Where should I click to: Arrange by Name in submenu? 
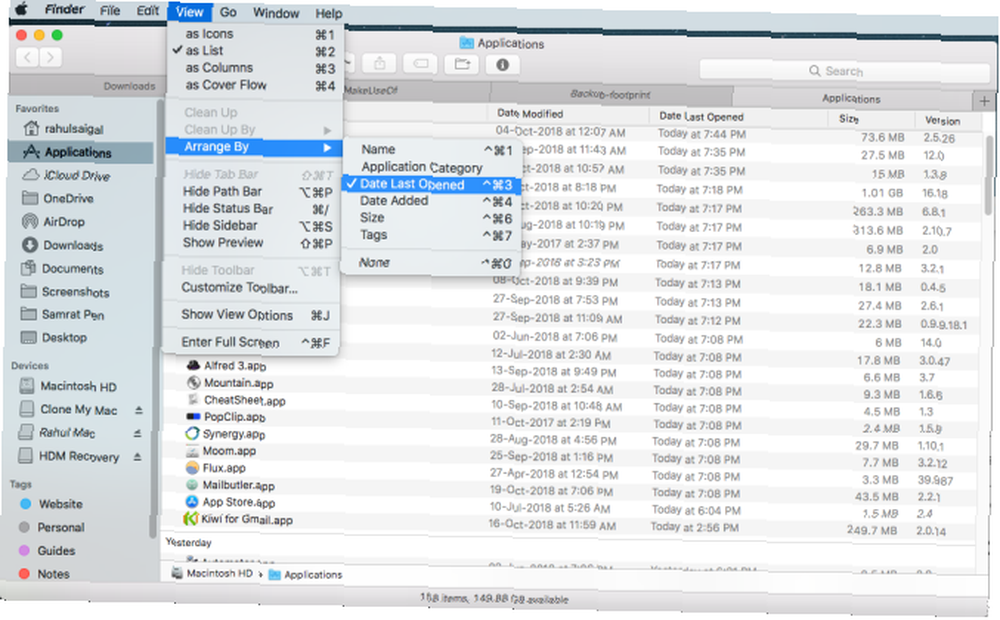431,149
